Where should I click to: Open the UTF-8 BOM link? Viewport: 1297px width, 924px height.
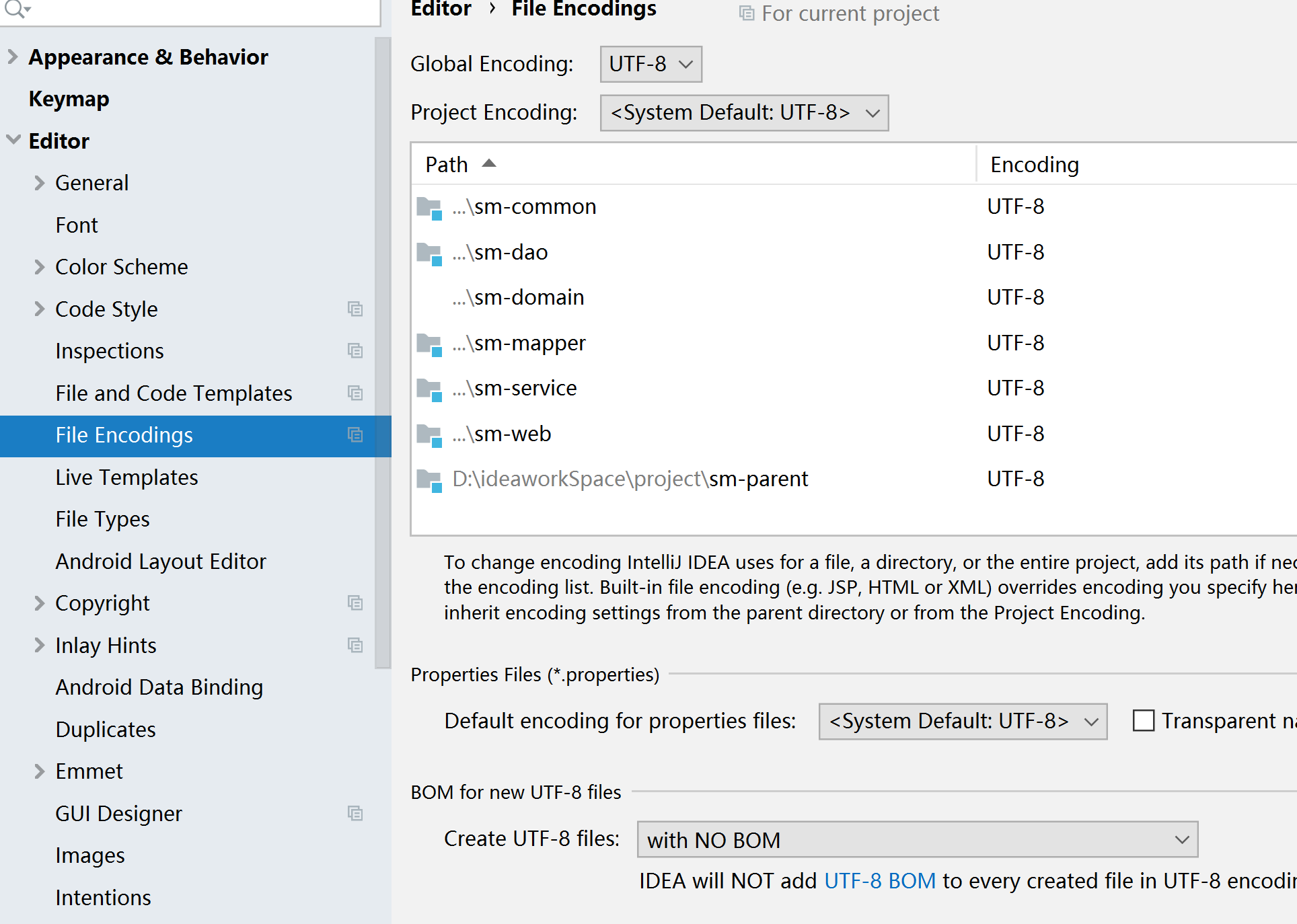click(879, 881)
